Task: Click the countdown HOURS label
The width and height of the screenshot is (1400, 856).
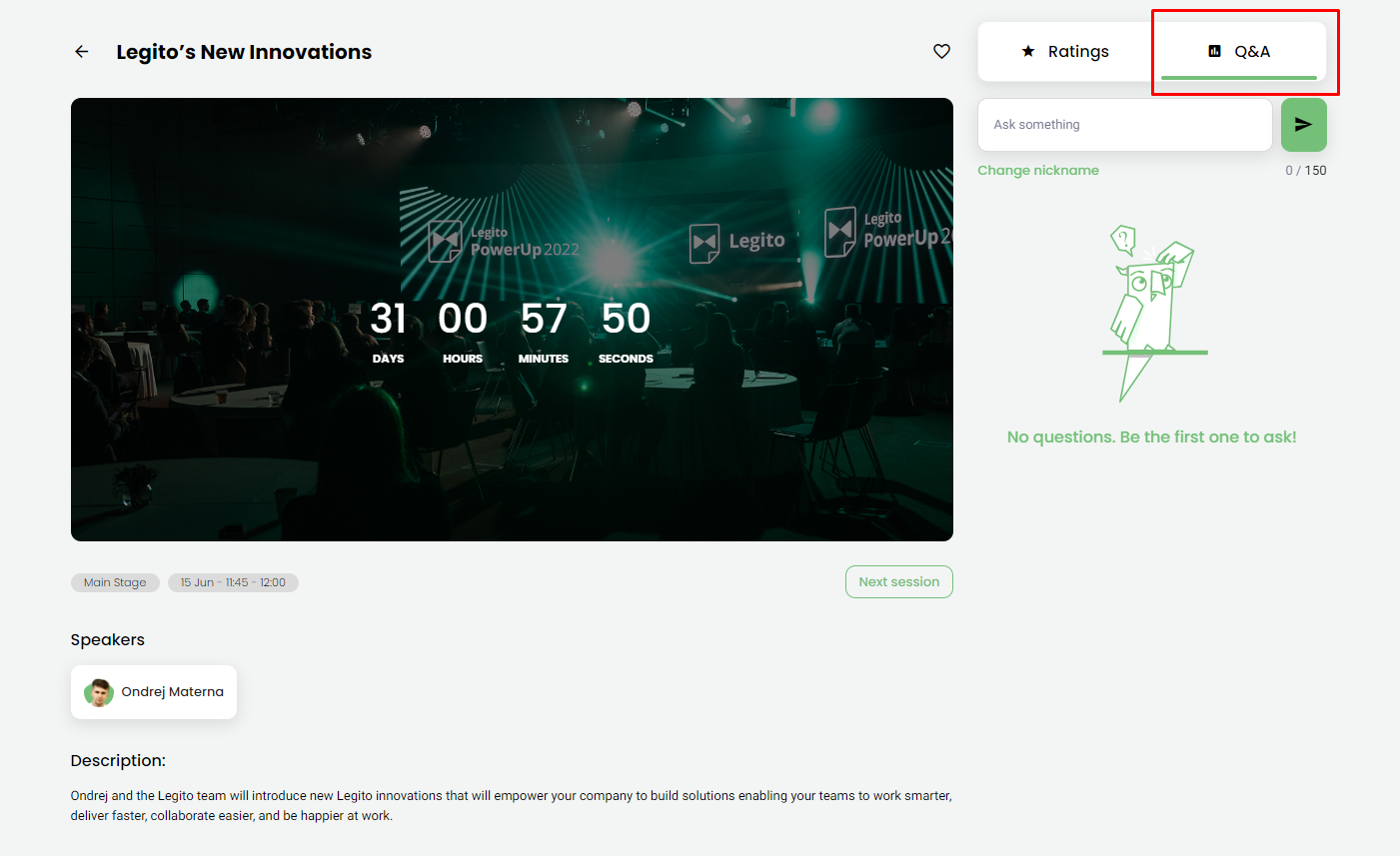Action: click(x=463, y=359)
